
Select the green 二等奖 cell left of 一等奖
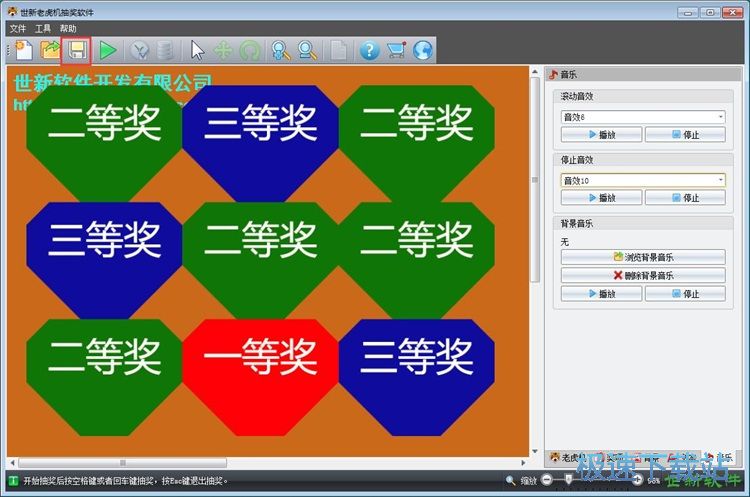click(104, 377)
